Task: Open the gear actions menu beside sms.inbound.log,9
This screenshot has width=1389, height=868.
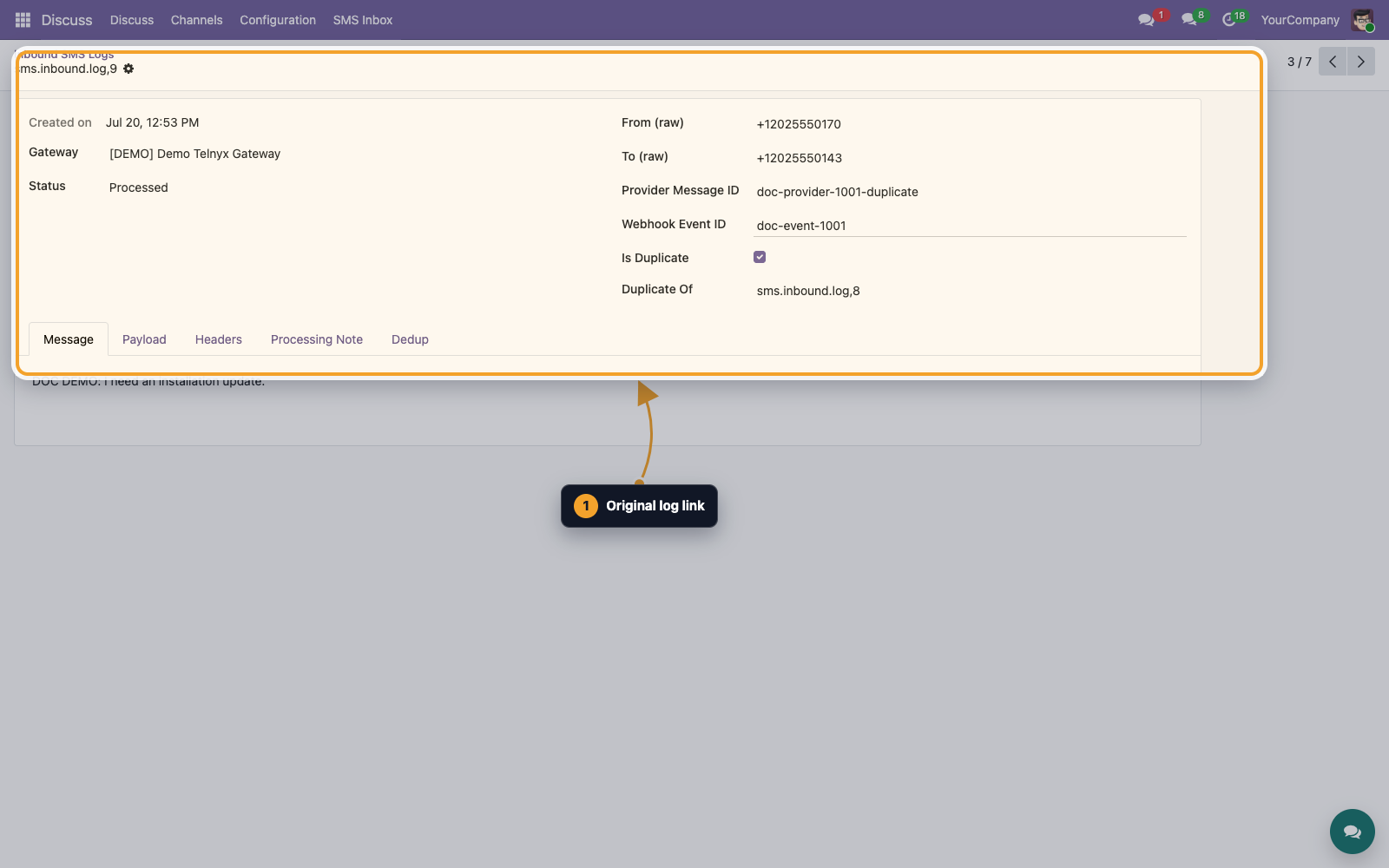Action: click(x=128, y=69)
